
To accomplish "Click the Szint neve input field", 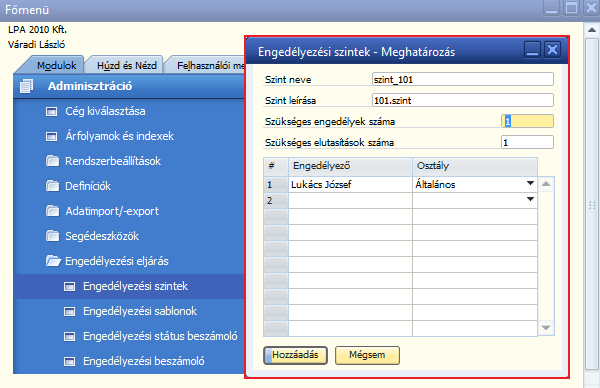I will click(x=463, y=80).
